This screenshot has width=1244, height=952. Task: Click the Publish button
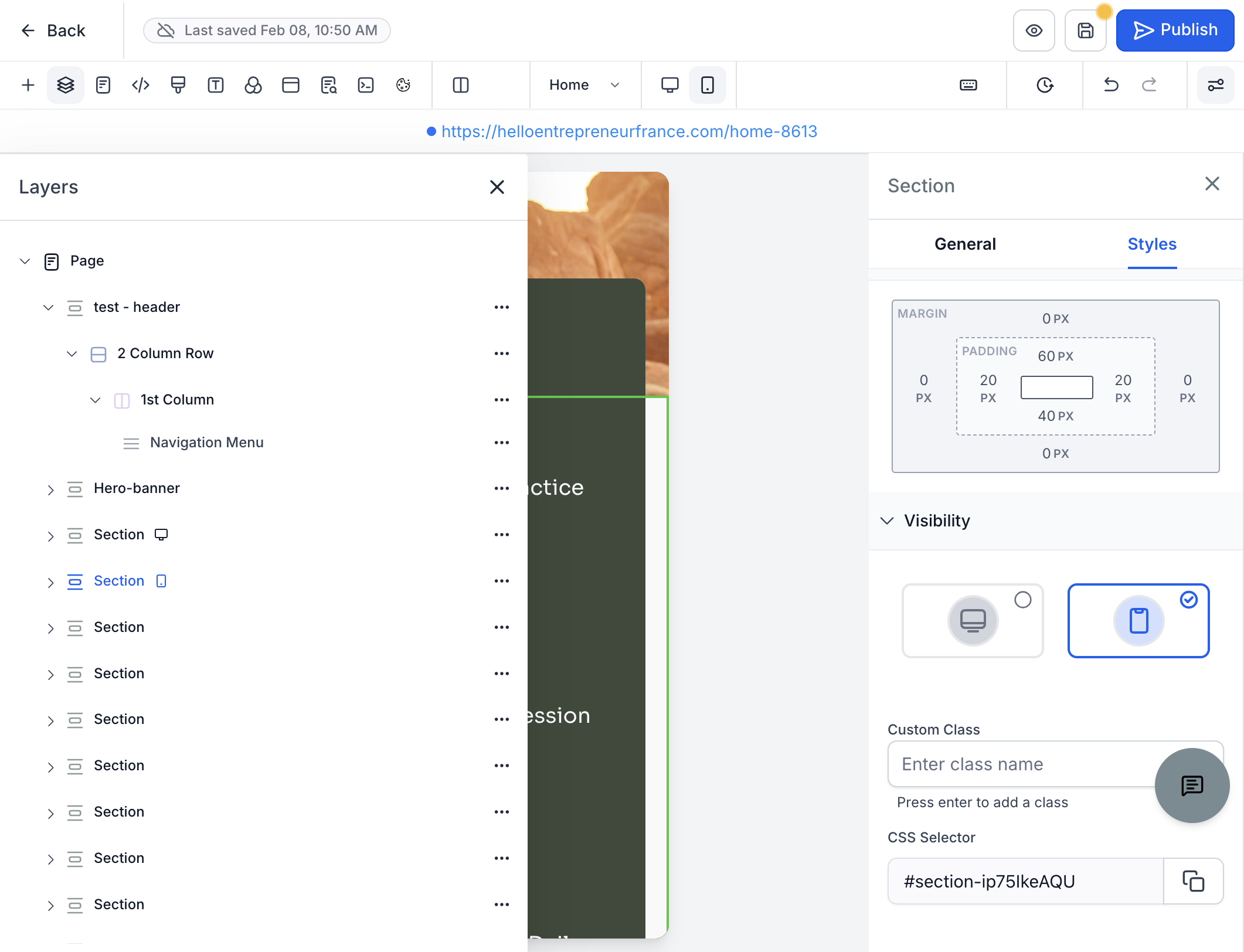[1175, 30]
